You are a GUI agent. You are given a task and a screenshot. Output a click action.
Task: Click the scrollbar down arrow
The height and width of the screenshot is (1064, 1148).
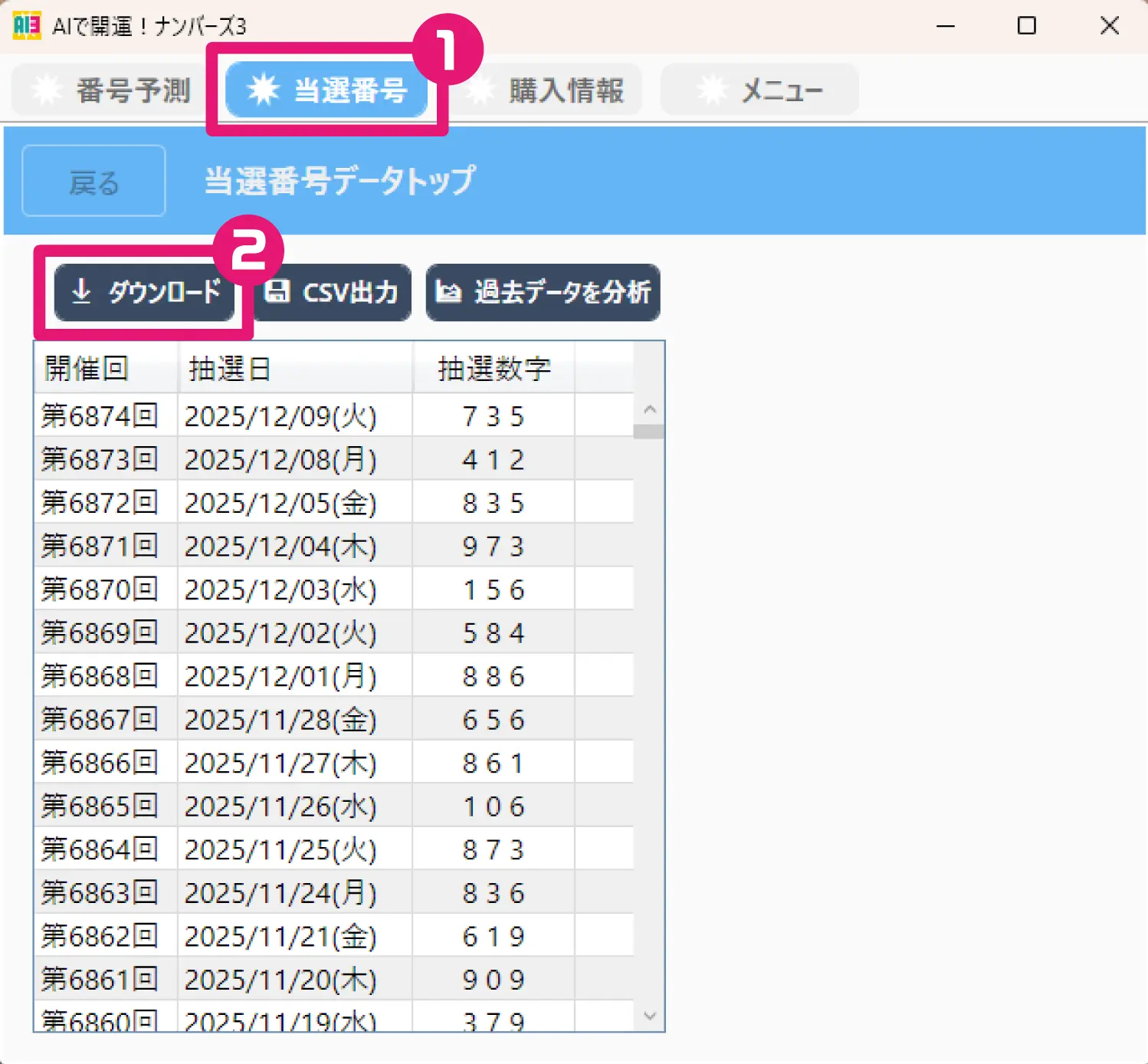coord(650,1016)
